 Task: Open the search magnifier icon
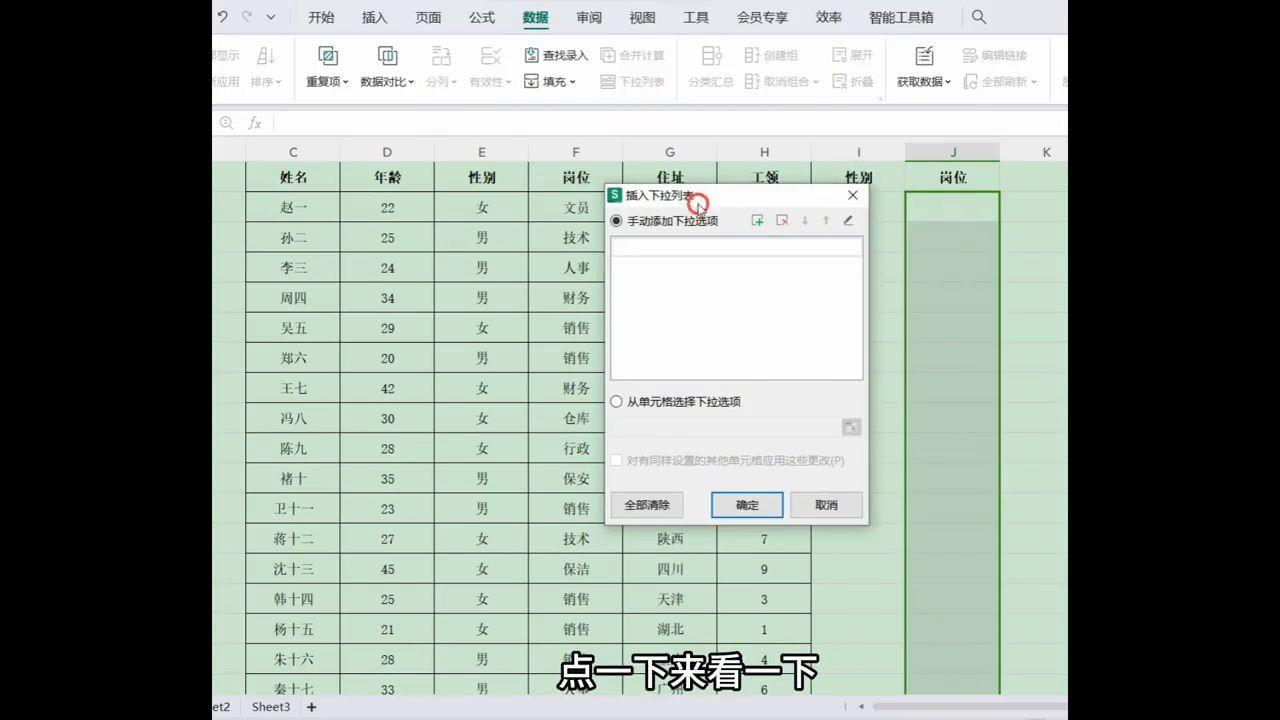(979, 17)
